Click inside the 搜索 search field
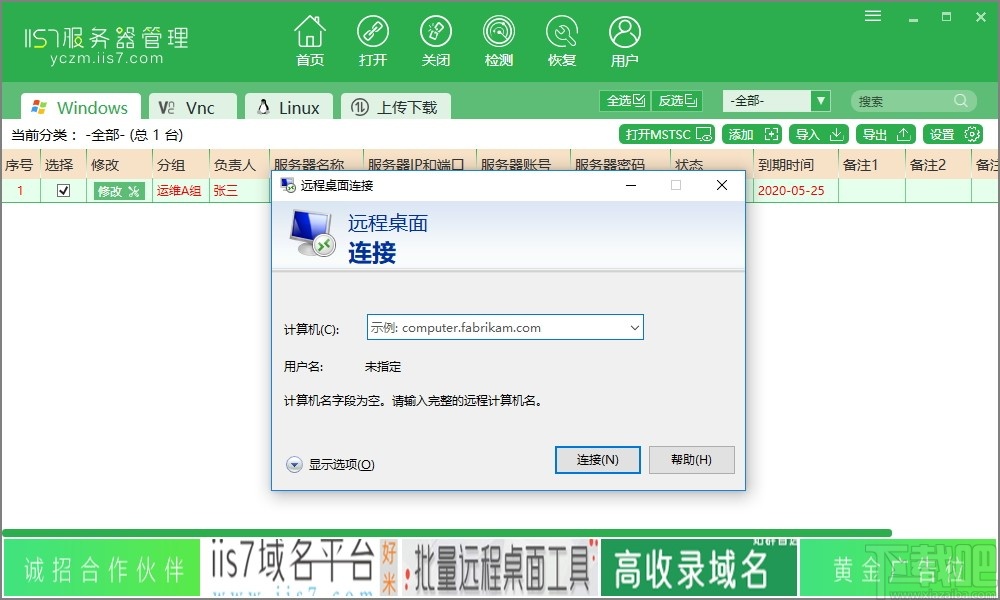The width and height of the screenshot is (1000, 600). click(905, 100)
